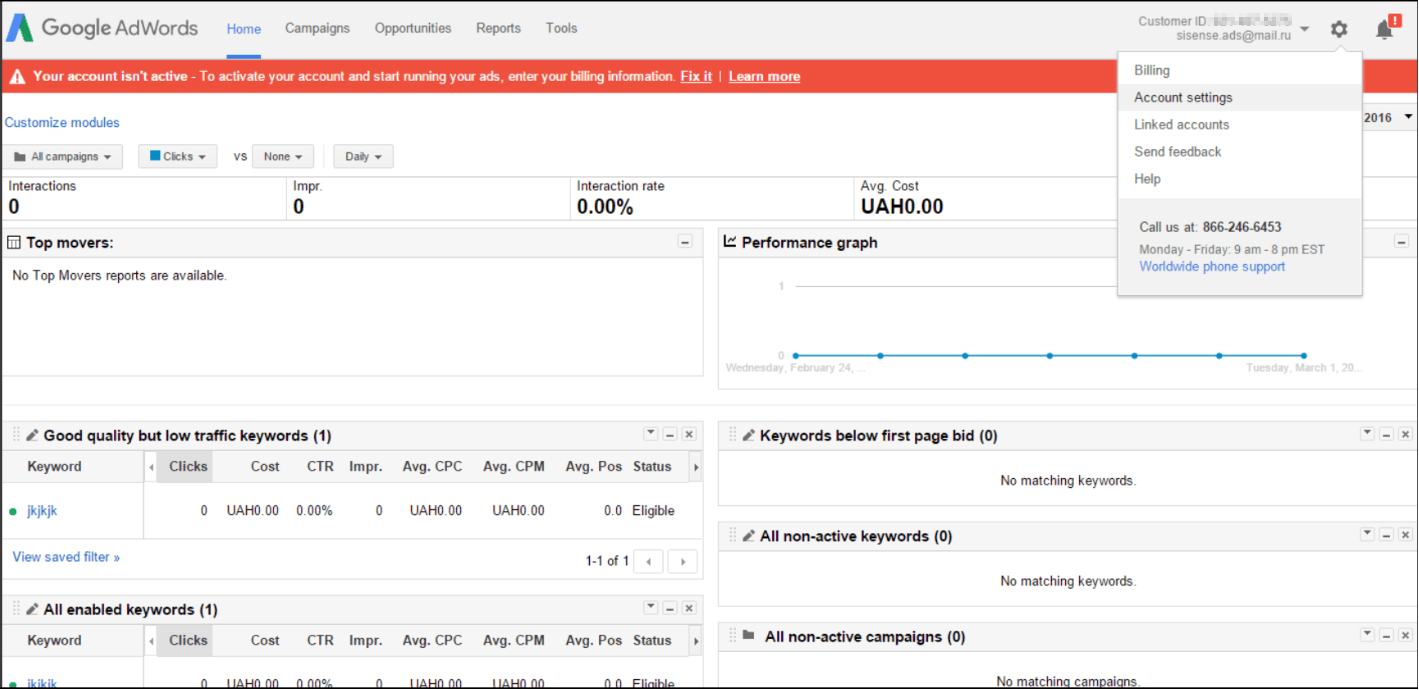This screenshot has height=690, width=1419.
Task: Close the Good quality but low traffic keywords module
Action: point(689,434)
